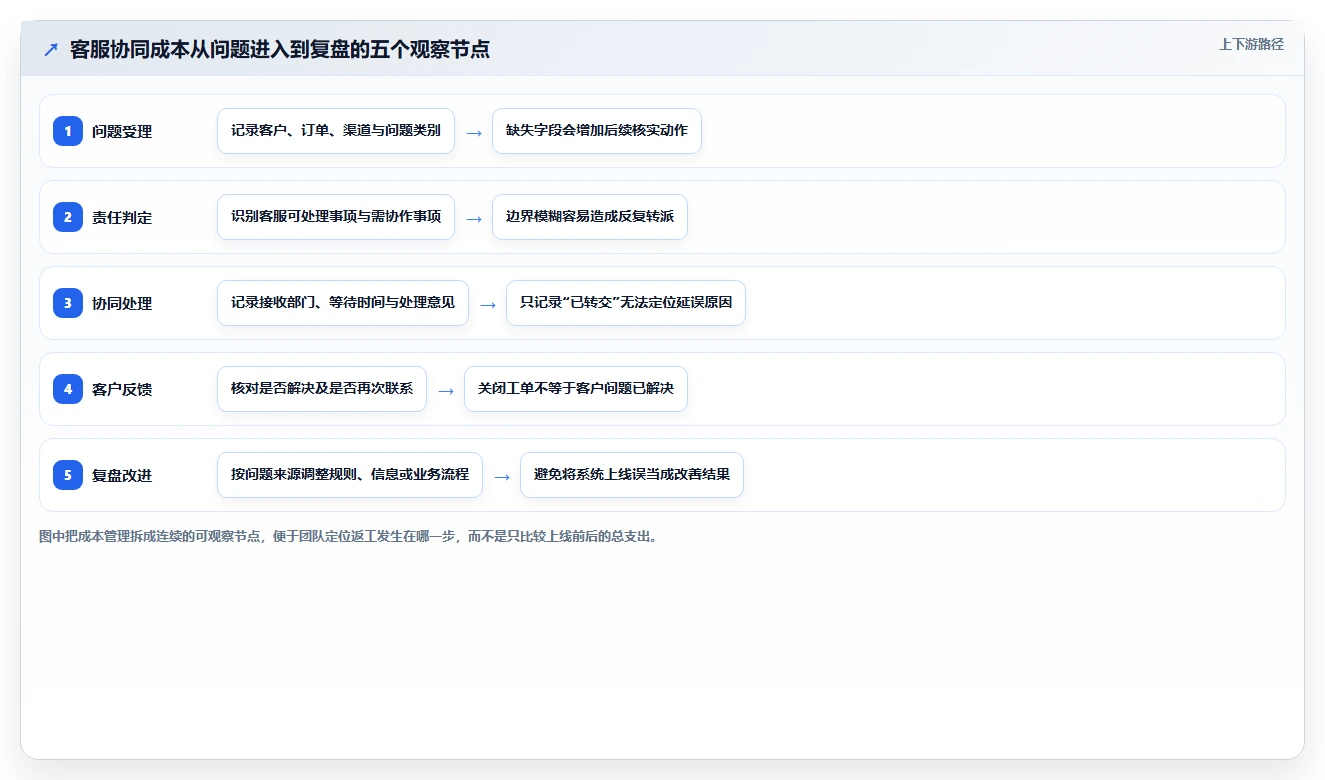This screenshot has width=1325, height=780.
Task: Click the 只记录“已转交”无法定位延误原因 box
Action: click(x=626, y=303)
